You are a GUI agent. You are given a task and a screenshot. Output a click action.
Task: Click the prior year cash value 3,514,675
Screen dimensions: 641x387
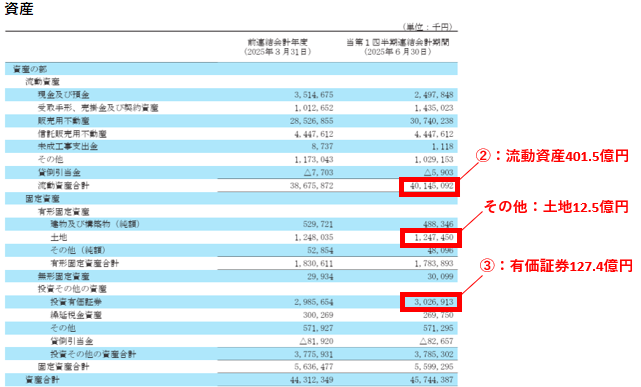coord(314,95)
